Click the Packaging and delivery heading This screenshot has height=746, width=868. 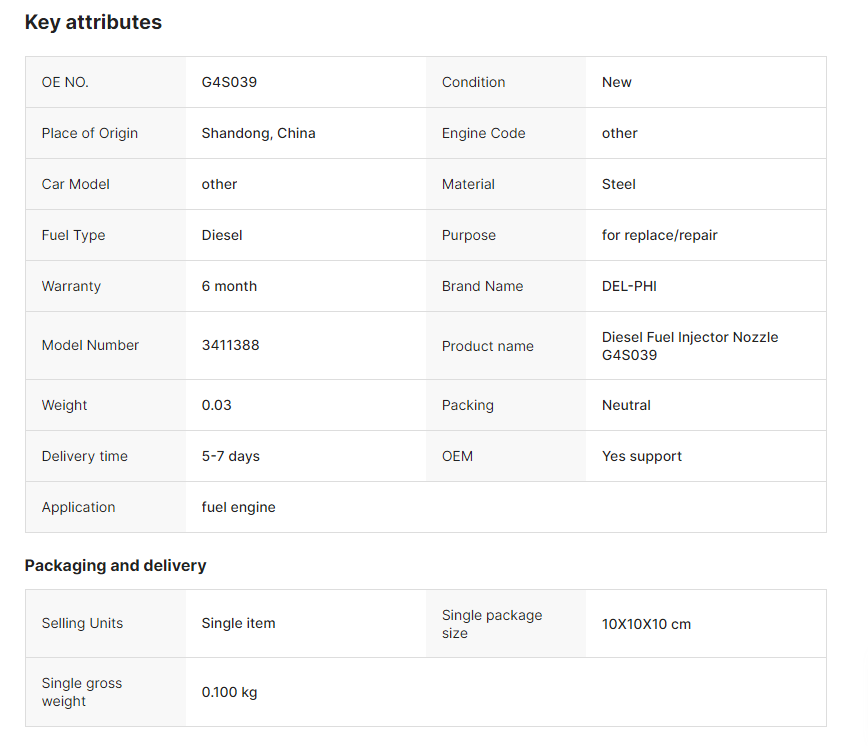point(115,566)
